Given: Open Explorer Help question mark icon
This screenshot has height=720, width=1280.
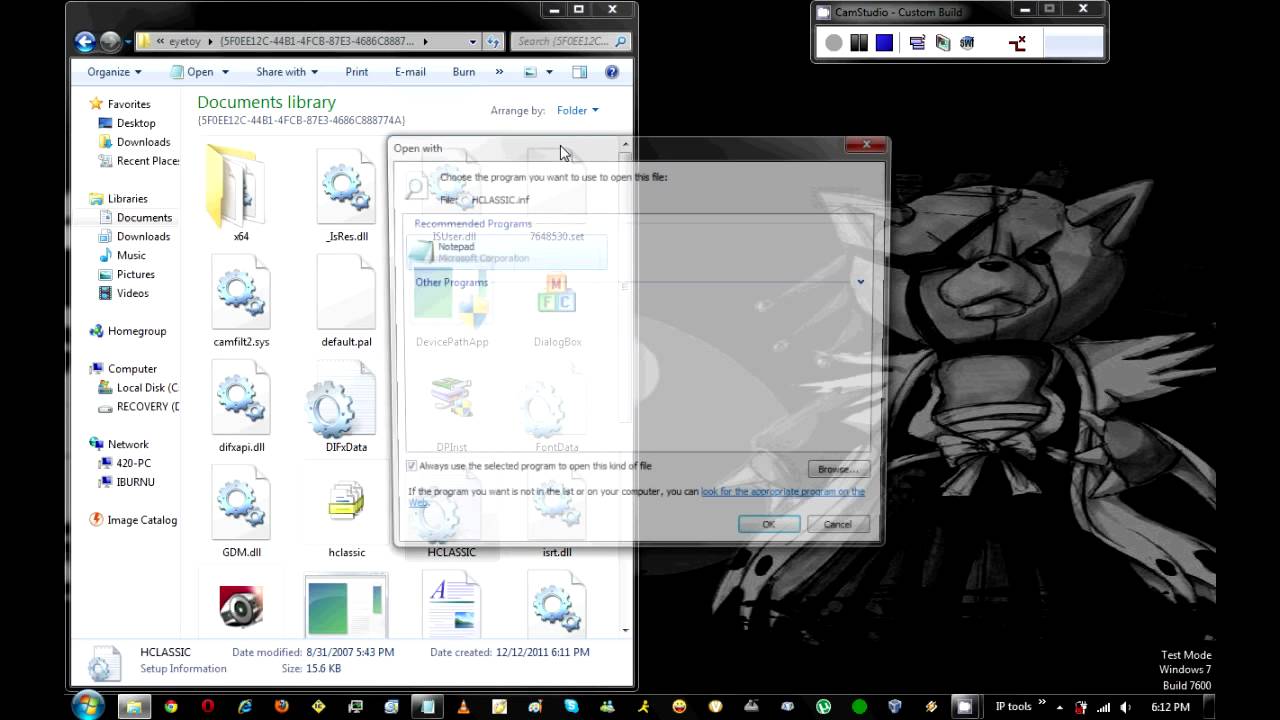Looking at the screenshot, I should (x=612, y=72).
